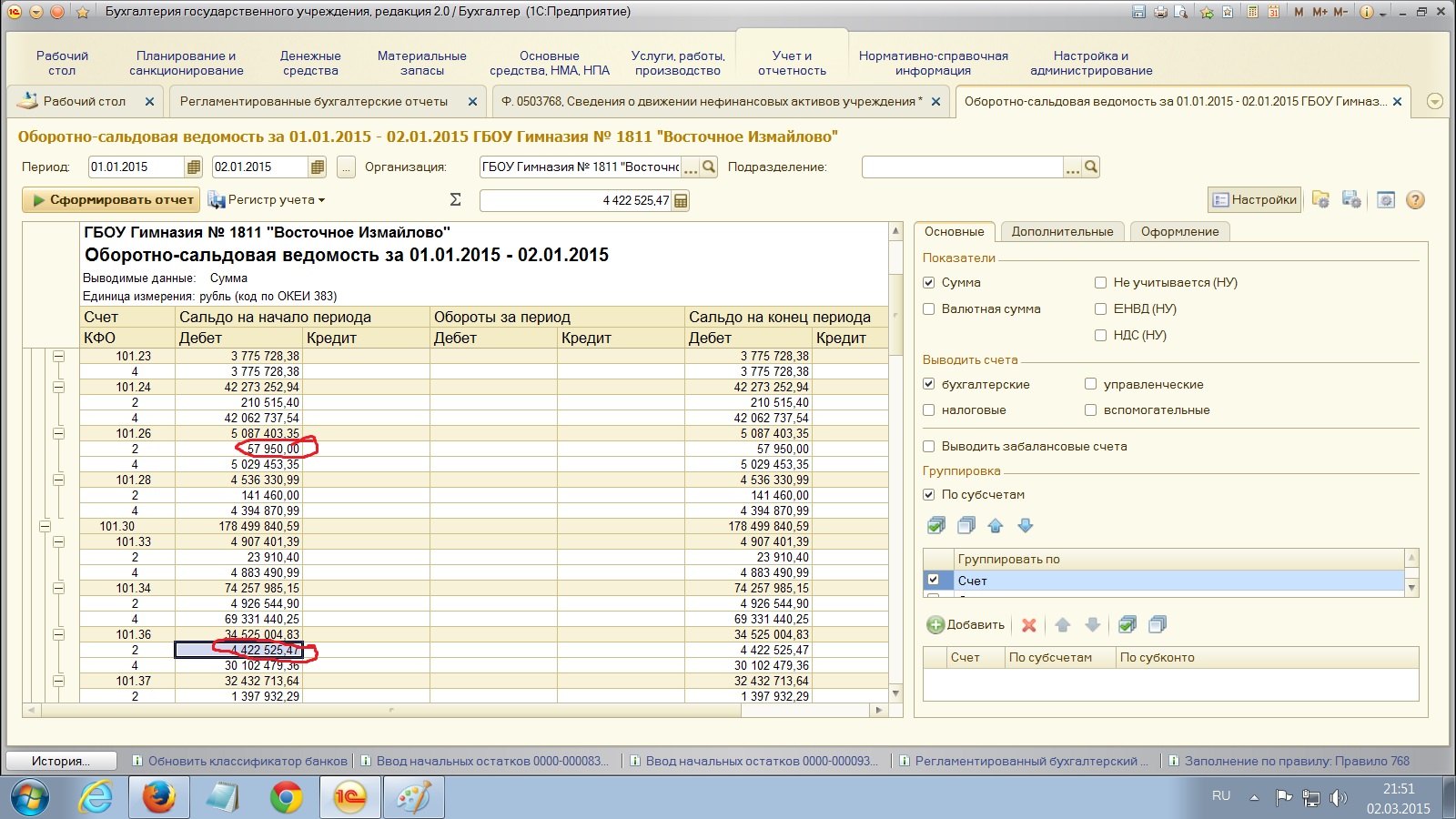This screenshot has width=1456, height=819.
Task: Enable the Валютная сумма checkbox
Action: click(x=929, y=309)
